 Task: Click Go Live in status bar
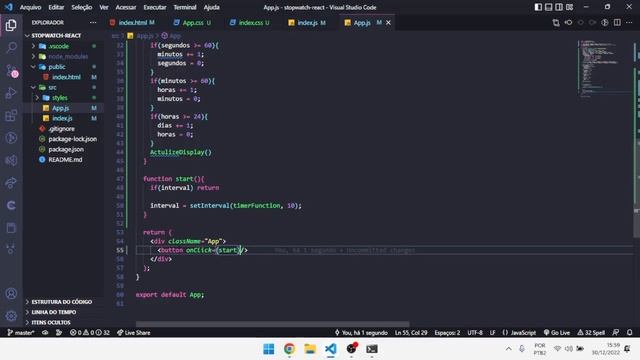point(557,333)
